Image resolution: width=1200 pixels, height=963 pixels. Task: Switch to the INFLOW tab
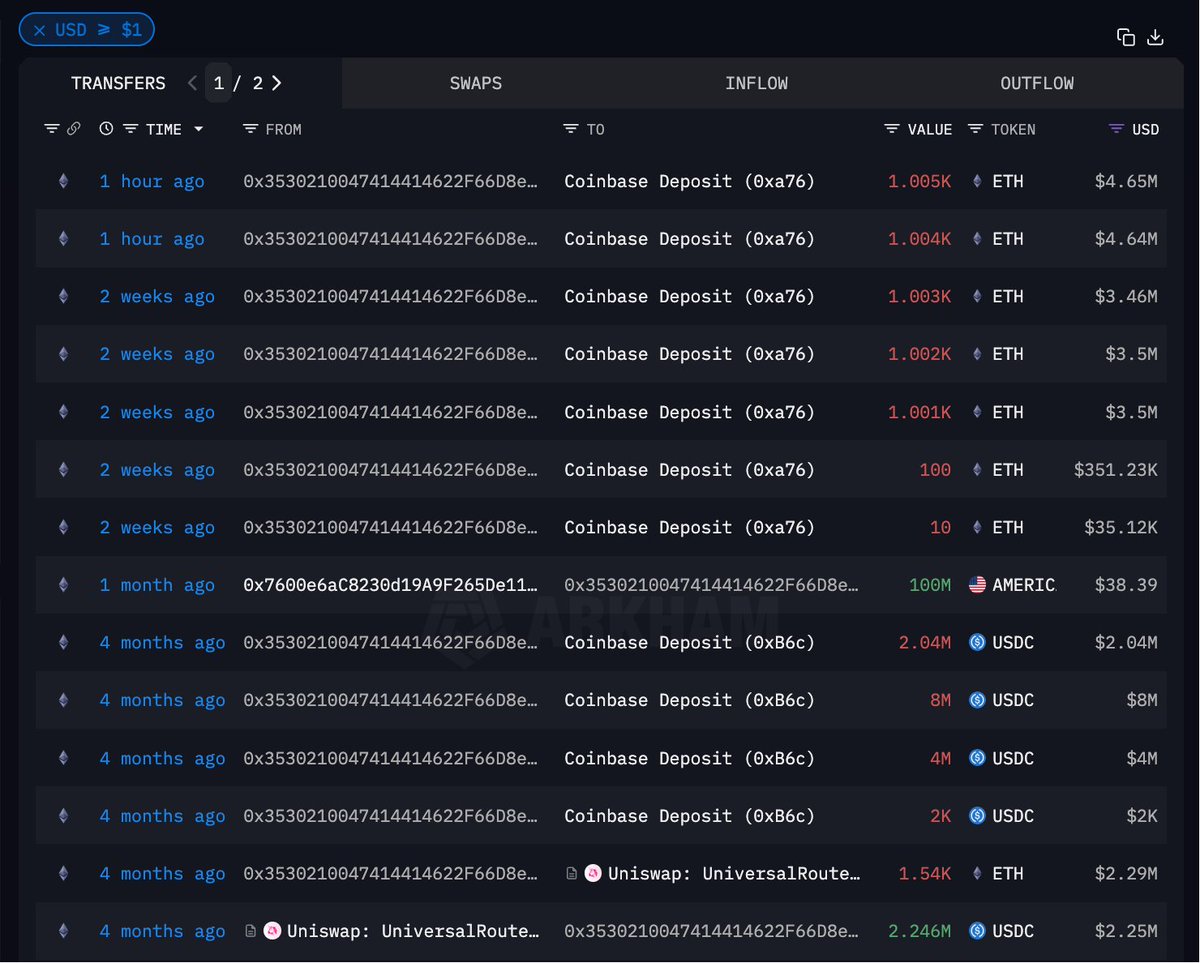pyautogui.click(x=756, y=83)
